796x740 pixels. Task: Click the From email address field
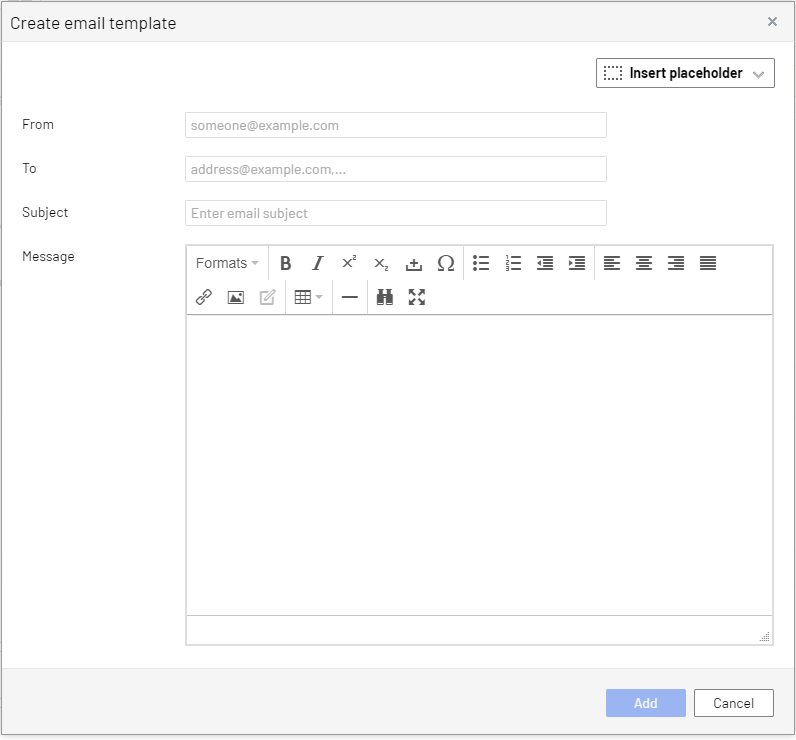point(395,125)
